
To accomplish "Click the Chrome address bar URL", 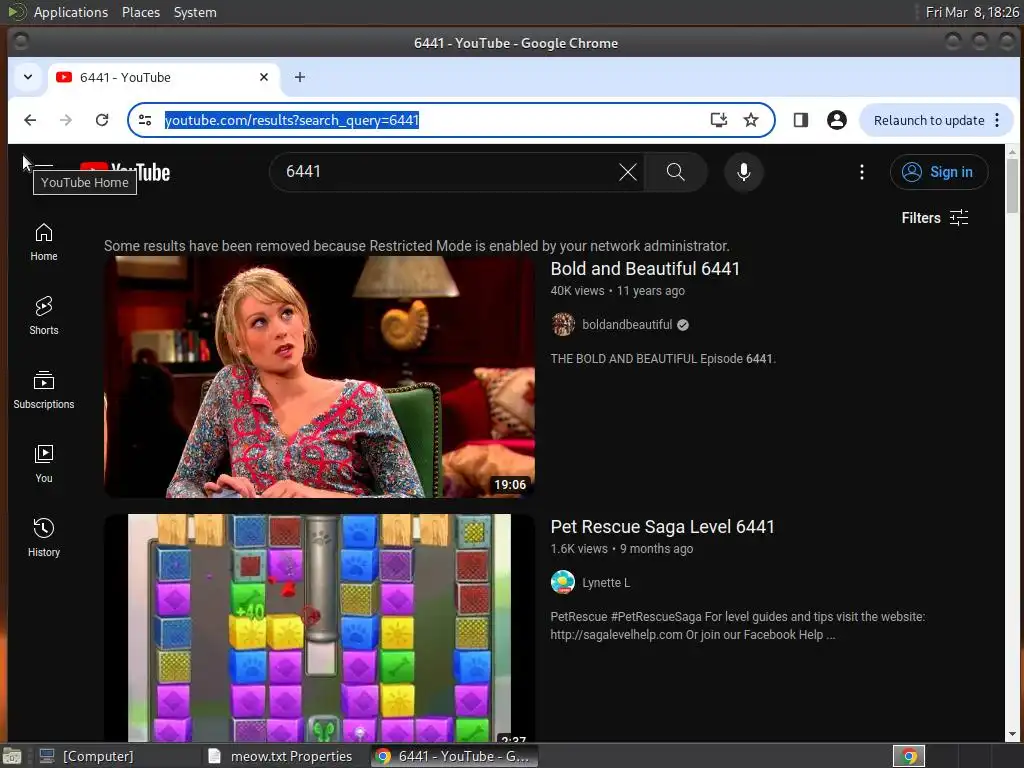I will tap(291, 120).
